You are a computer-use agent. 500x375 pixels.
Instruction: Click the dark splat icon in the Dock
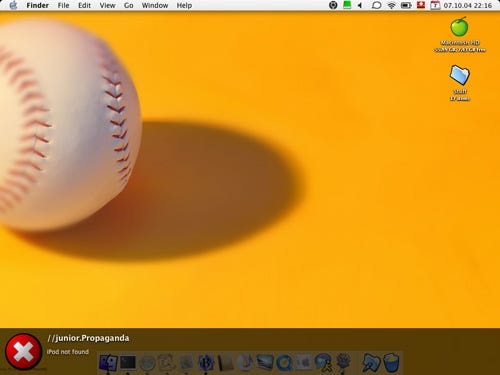(x=343, y=362)
